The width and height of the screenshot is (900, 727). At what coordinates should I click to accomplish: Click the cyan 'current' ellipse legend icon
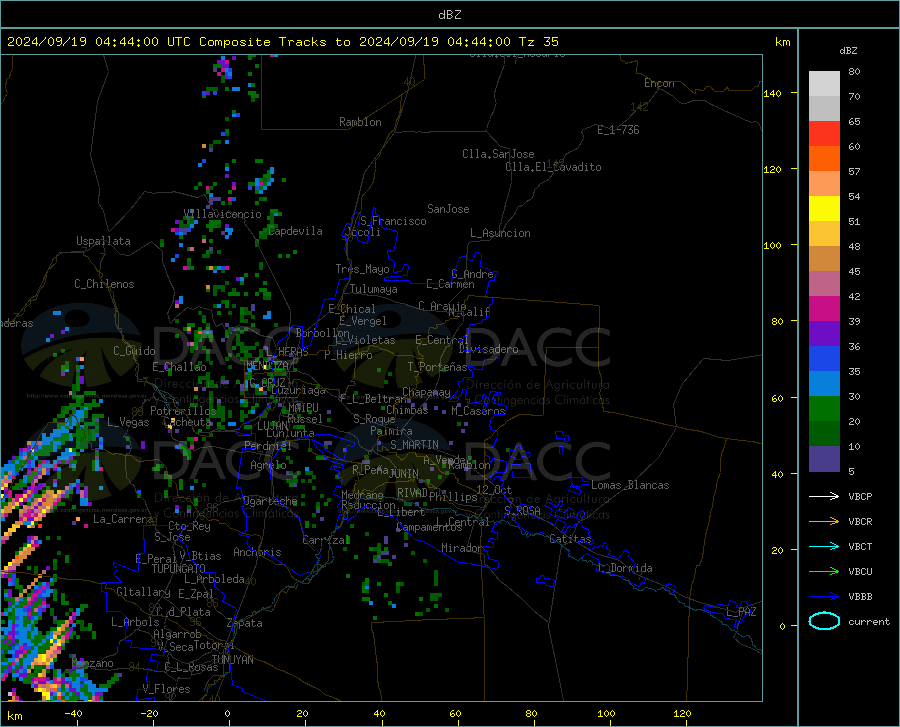click(x=824, y=621)
